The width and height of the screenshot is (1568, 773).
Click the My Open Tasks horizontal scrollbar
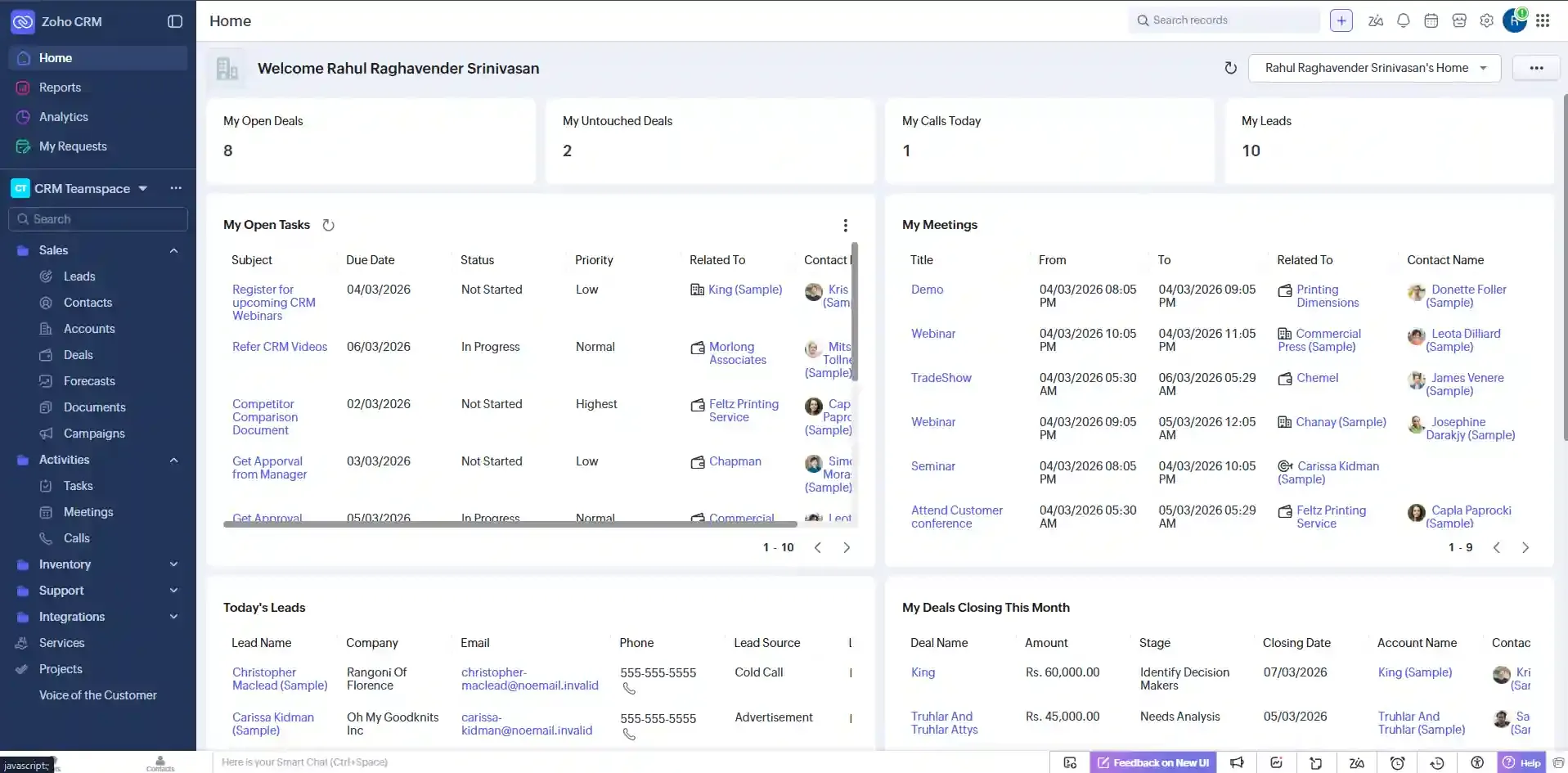[x=510, y=524]
